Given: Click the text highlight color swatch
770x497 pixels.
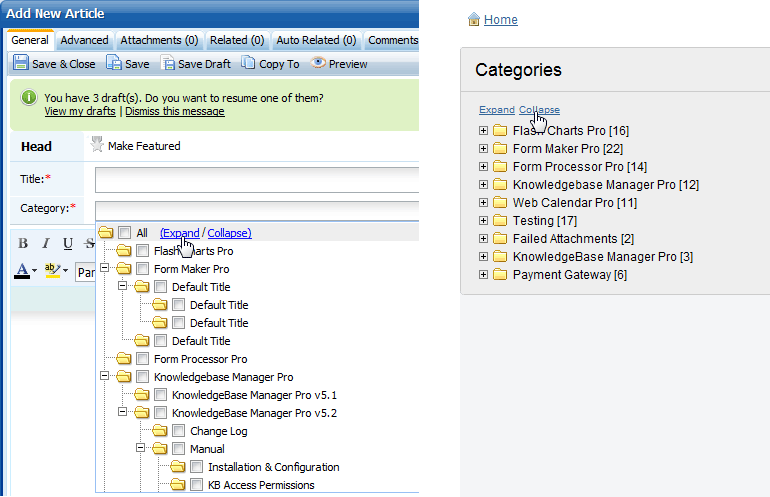Looking at the screenshot, I should (52, 271).
